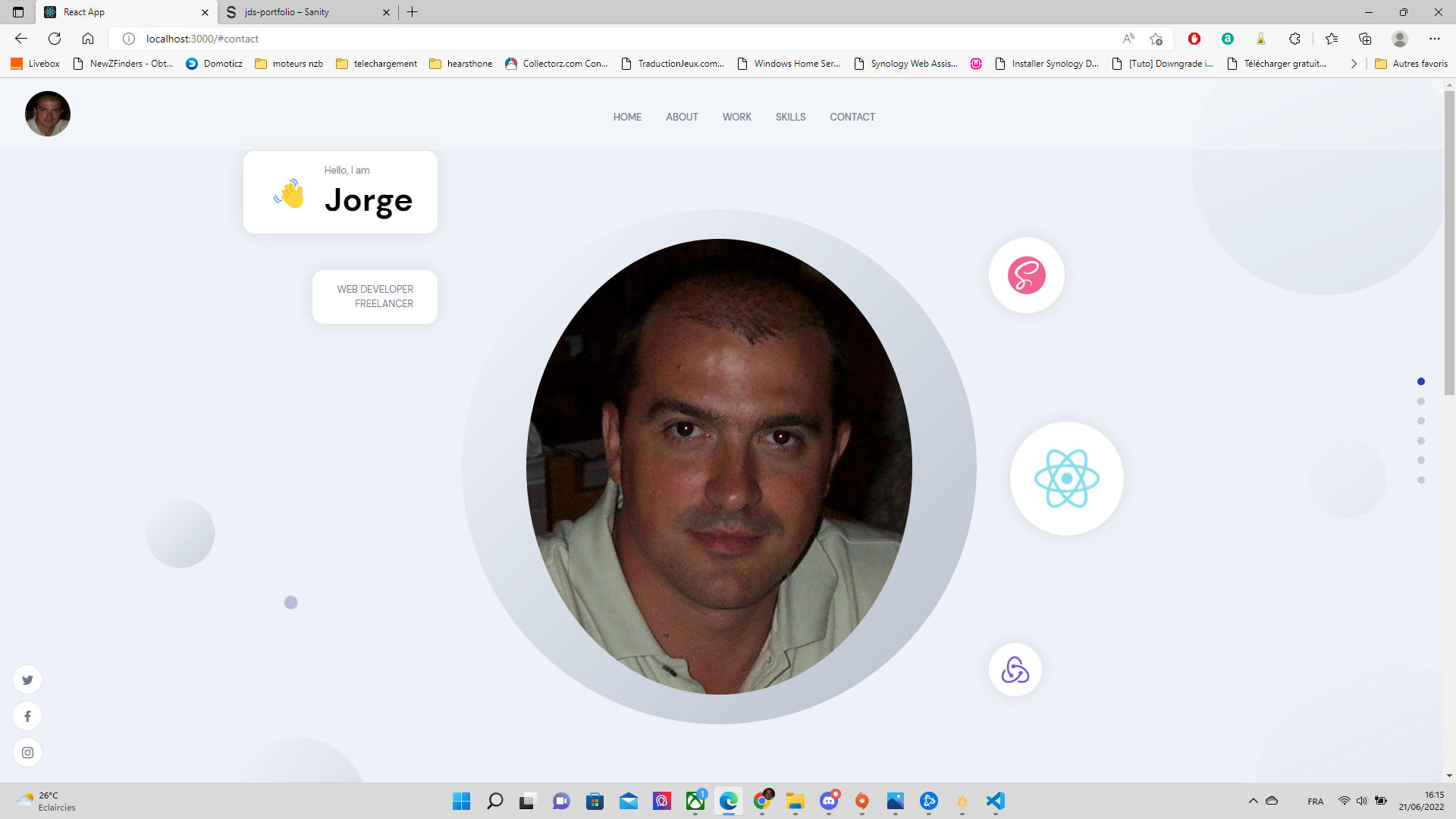Jump to the CONTACT section
Viewport: 1456px width, 819px height.
point(852,117)
